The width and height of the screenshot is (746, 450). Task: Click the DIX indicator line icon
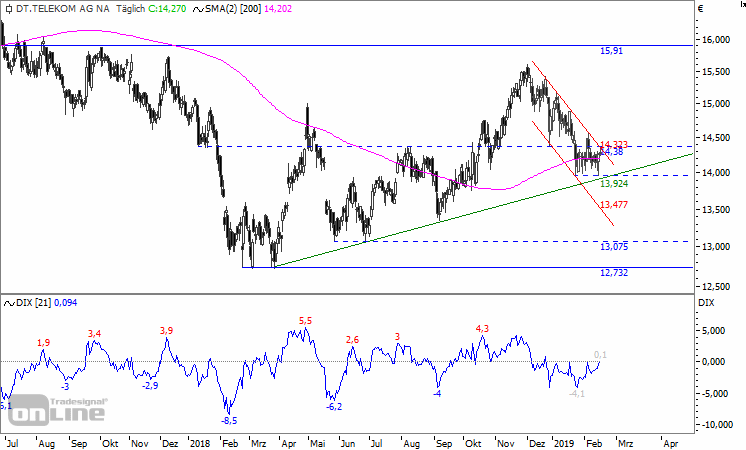click(9, 303)
